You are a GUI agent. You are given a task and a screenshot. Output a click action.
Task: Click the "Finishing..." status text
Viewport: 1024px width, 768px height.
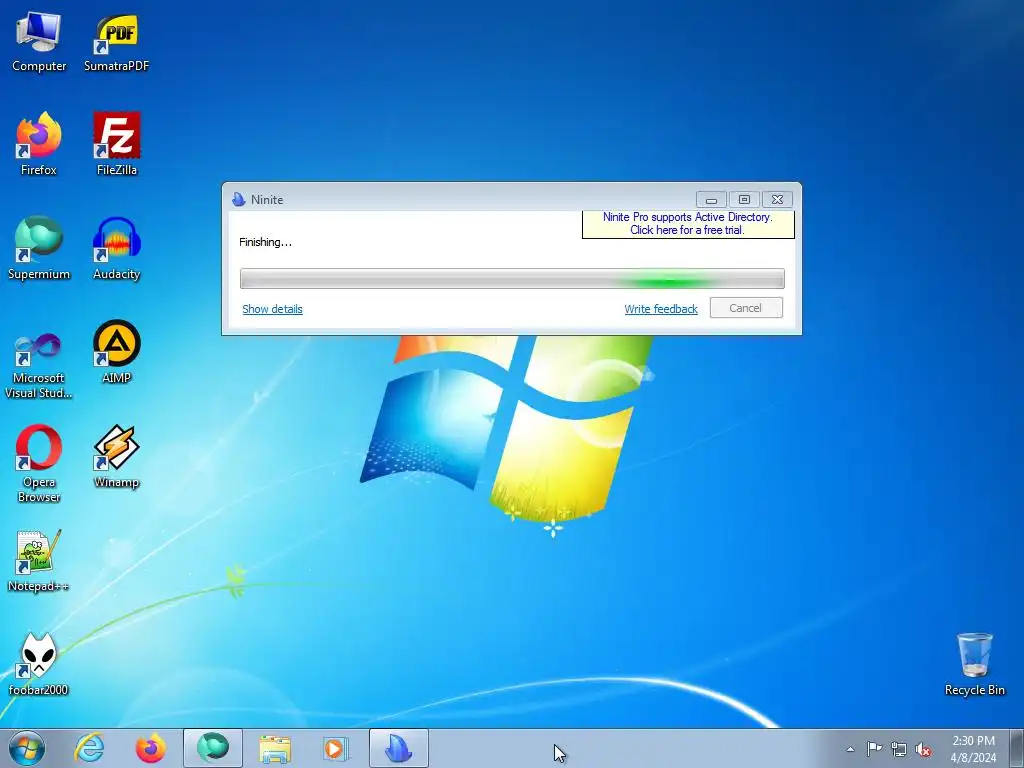[x=265, y=242]
